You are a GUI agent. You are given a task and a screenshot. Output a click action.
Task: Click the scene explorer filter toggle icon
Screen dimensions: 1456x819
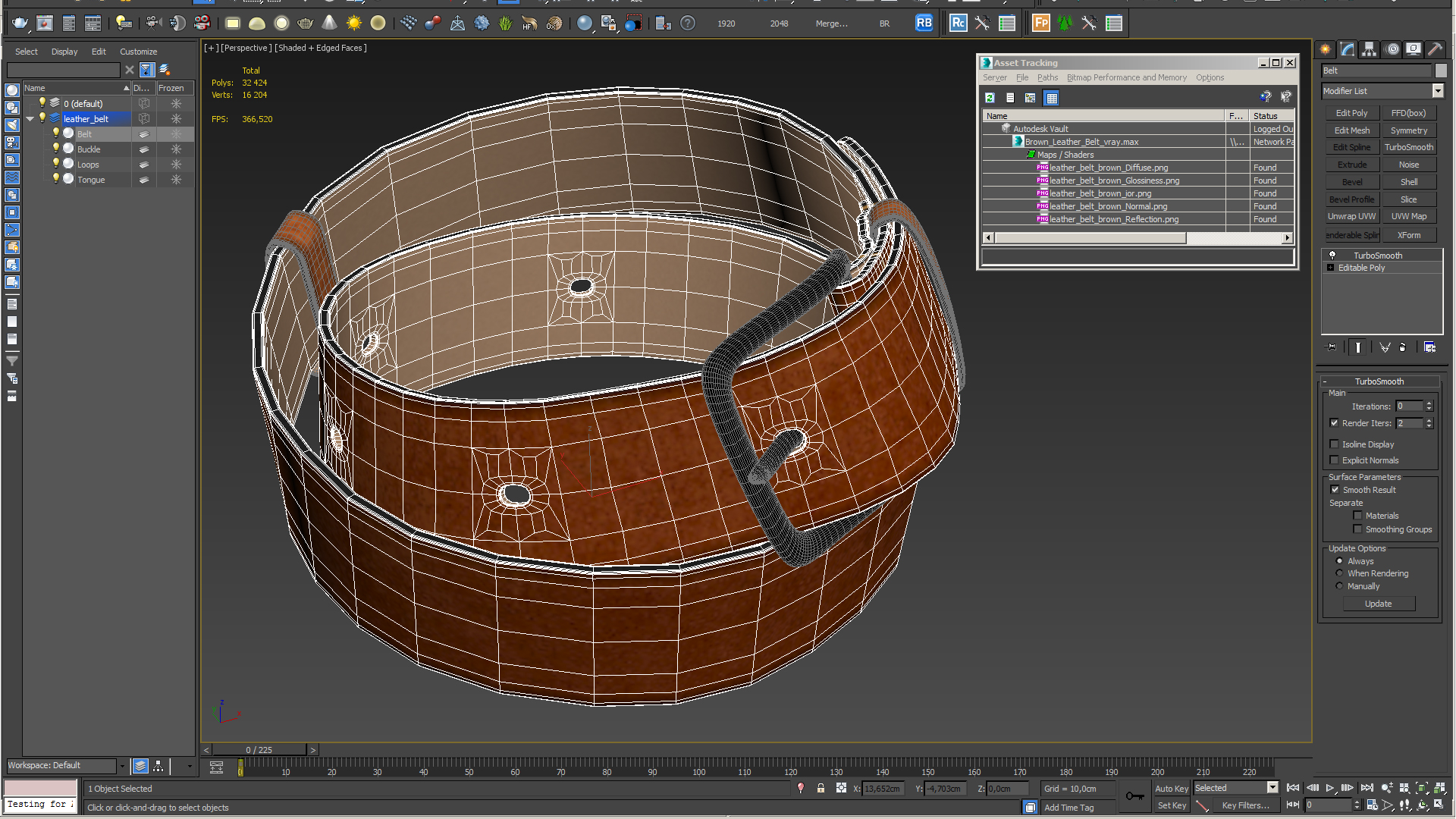coord(147,70)
